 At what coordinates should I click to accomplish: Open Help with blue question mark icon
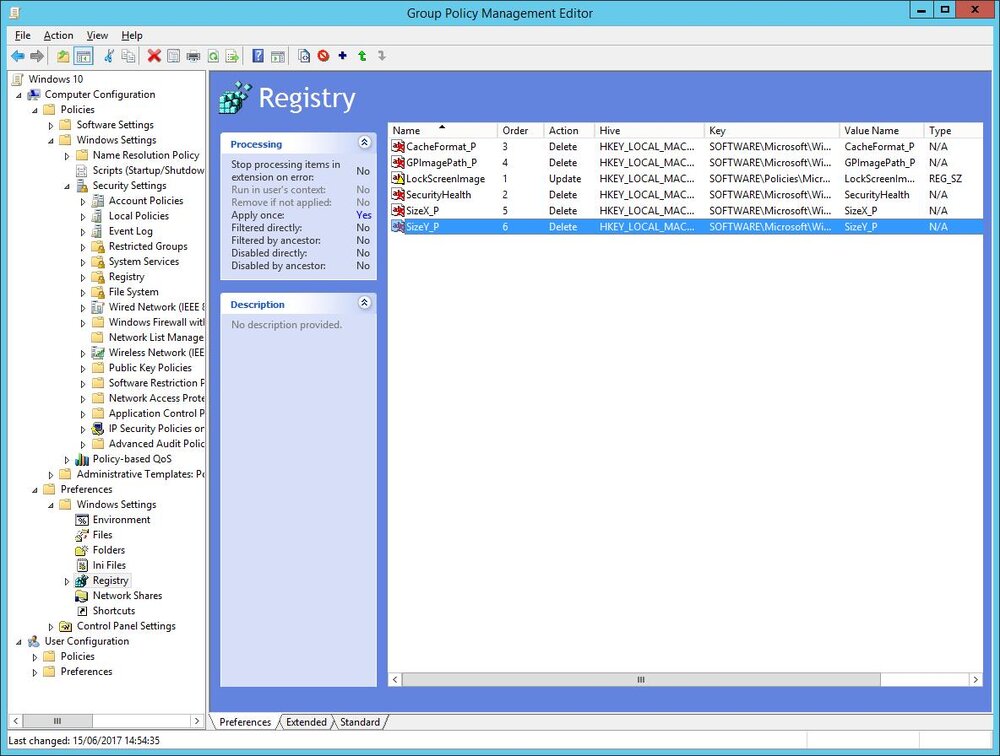[258, 56]
